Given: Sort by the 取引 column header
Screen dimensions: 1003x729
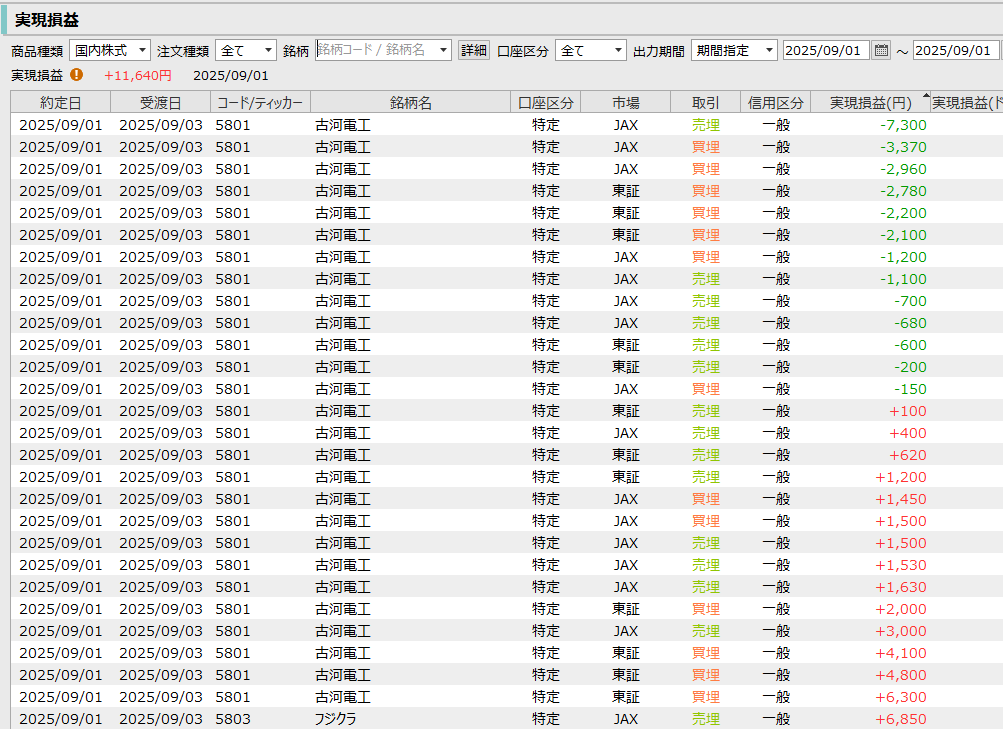Looking at the screenshot, I should (706, 102).
